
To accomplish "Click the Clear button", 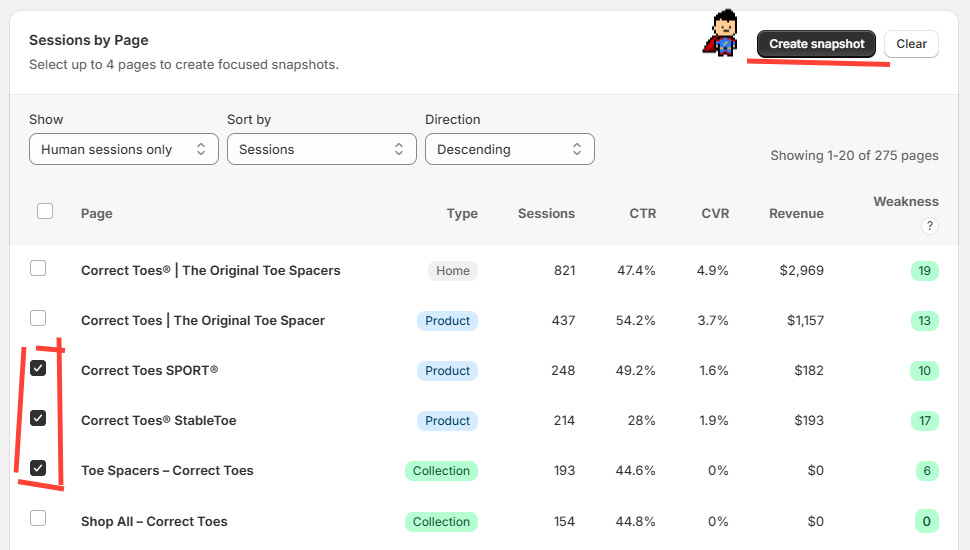I will point(911,44).
